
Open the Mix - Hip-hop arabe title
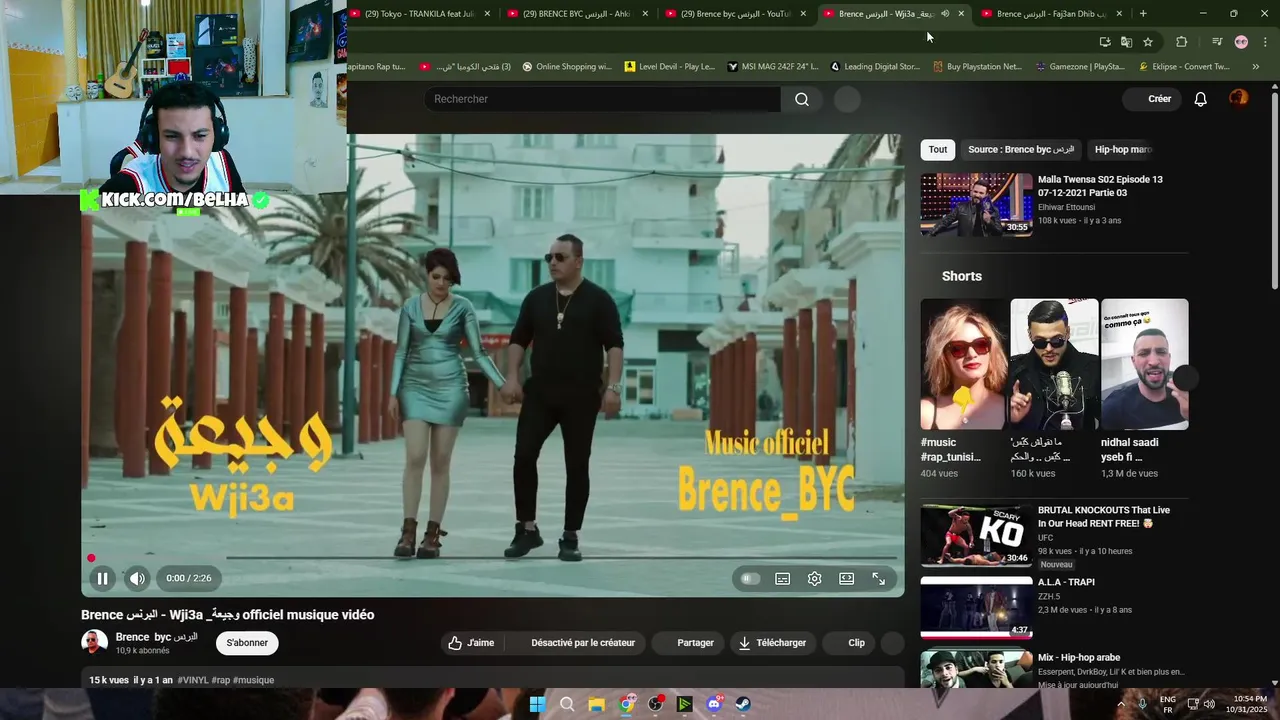pos(1079,658)
